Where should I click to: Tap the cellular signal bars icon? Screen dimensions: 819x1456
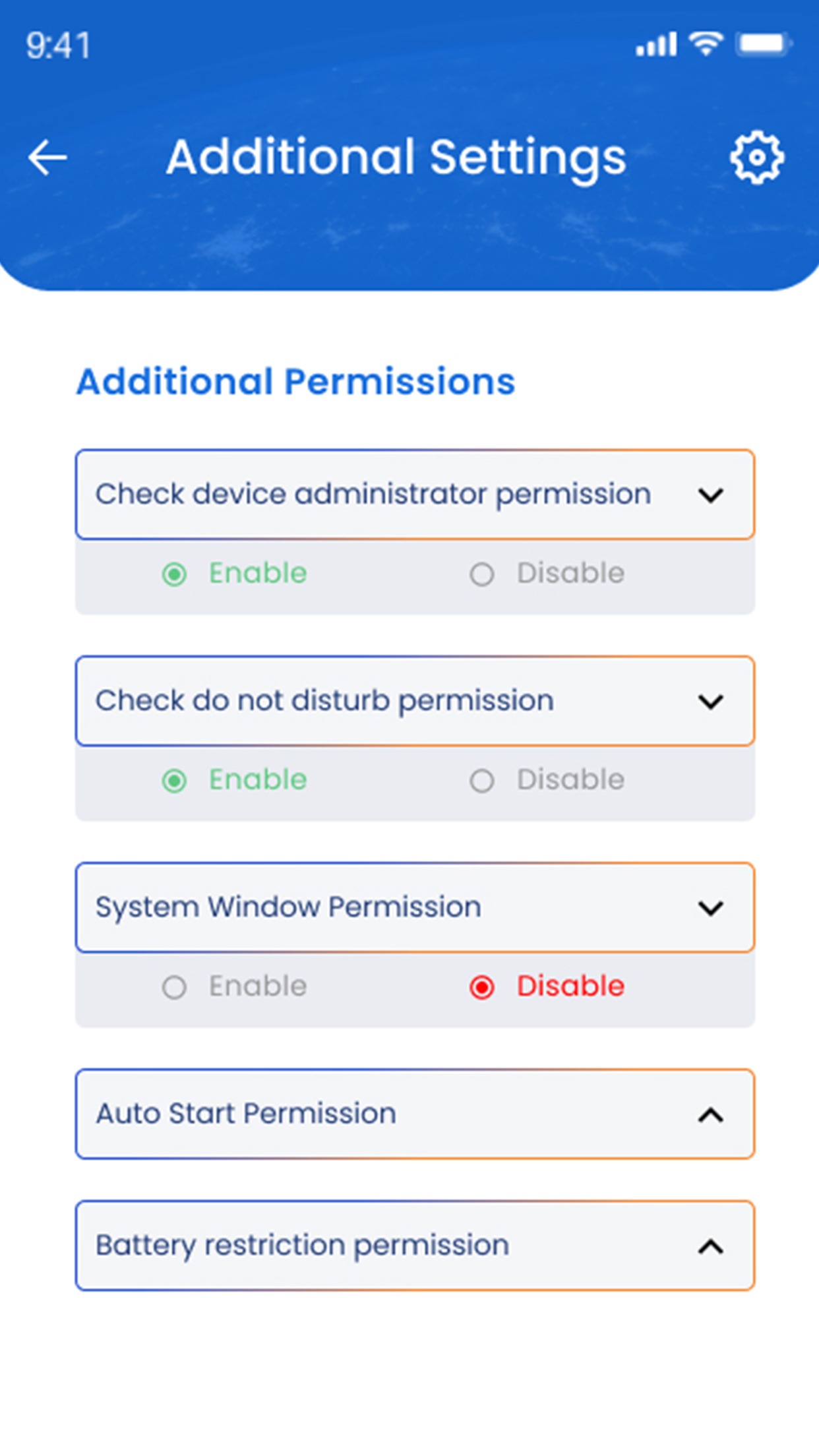[656, 44]
